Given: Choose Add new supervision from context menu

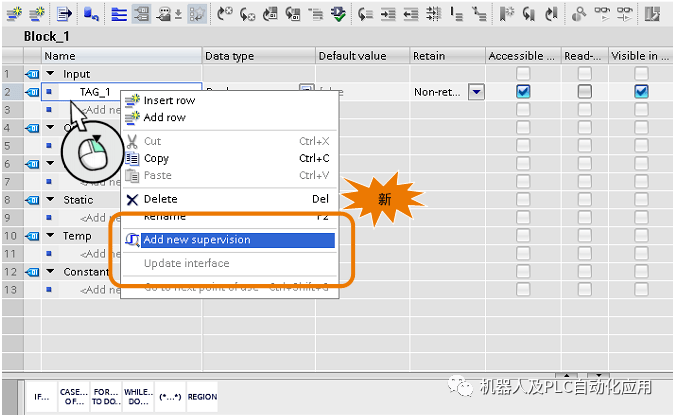Looking at the screenshot, I should pos(196,240).
